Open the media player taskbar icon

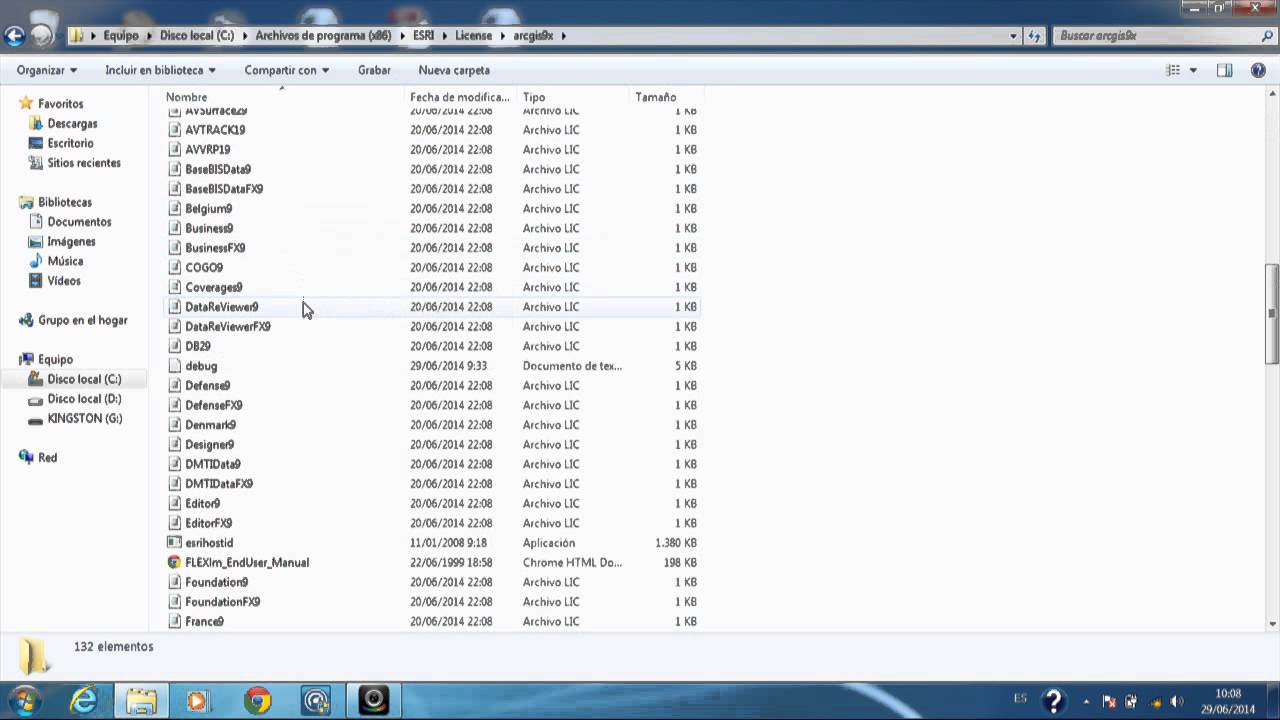[x=199, y=700]
